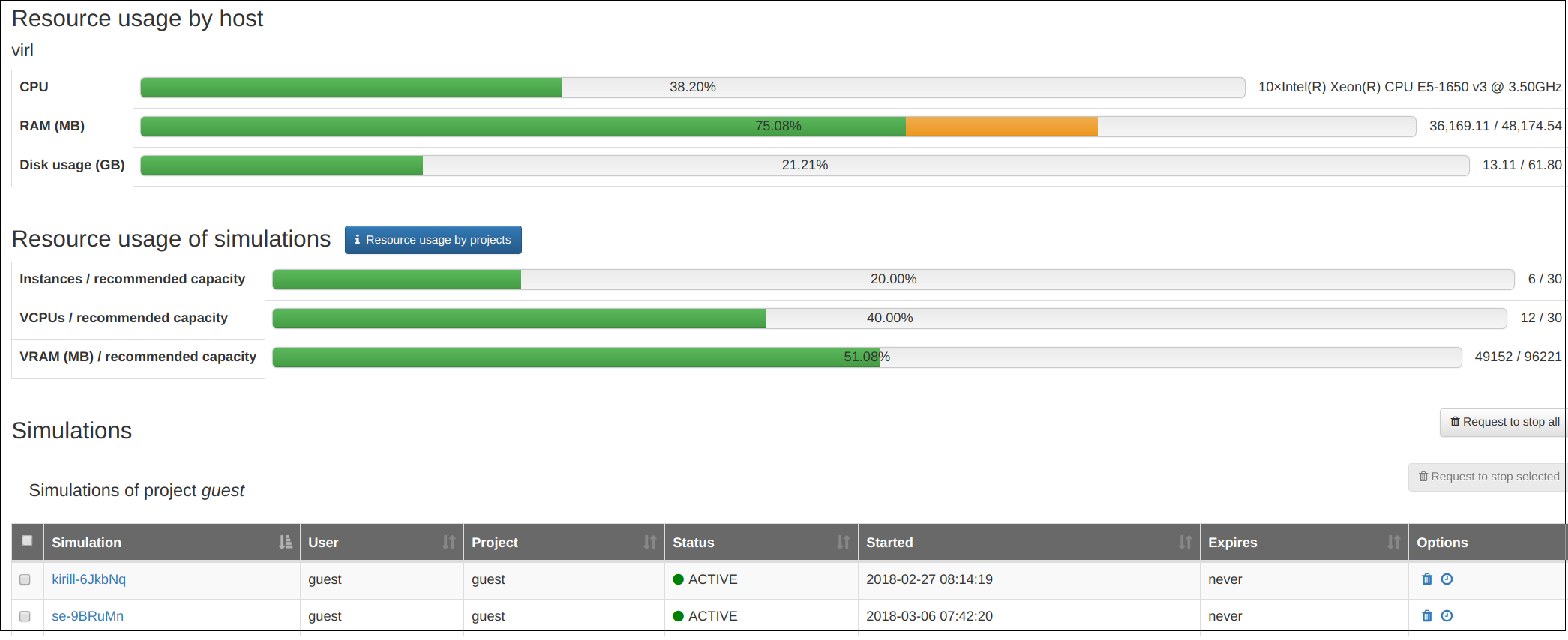Click started time 2018-02-27 08:14:19
1568x640 pixels.
coord(929,579)
